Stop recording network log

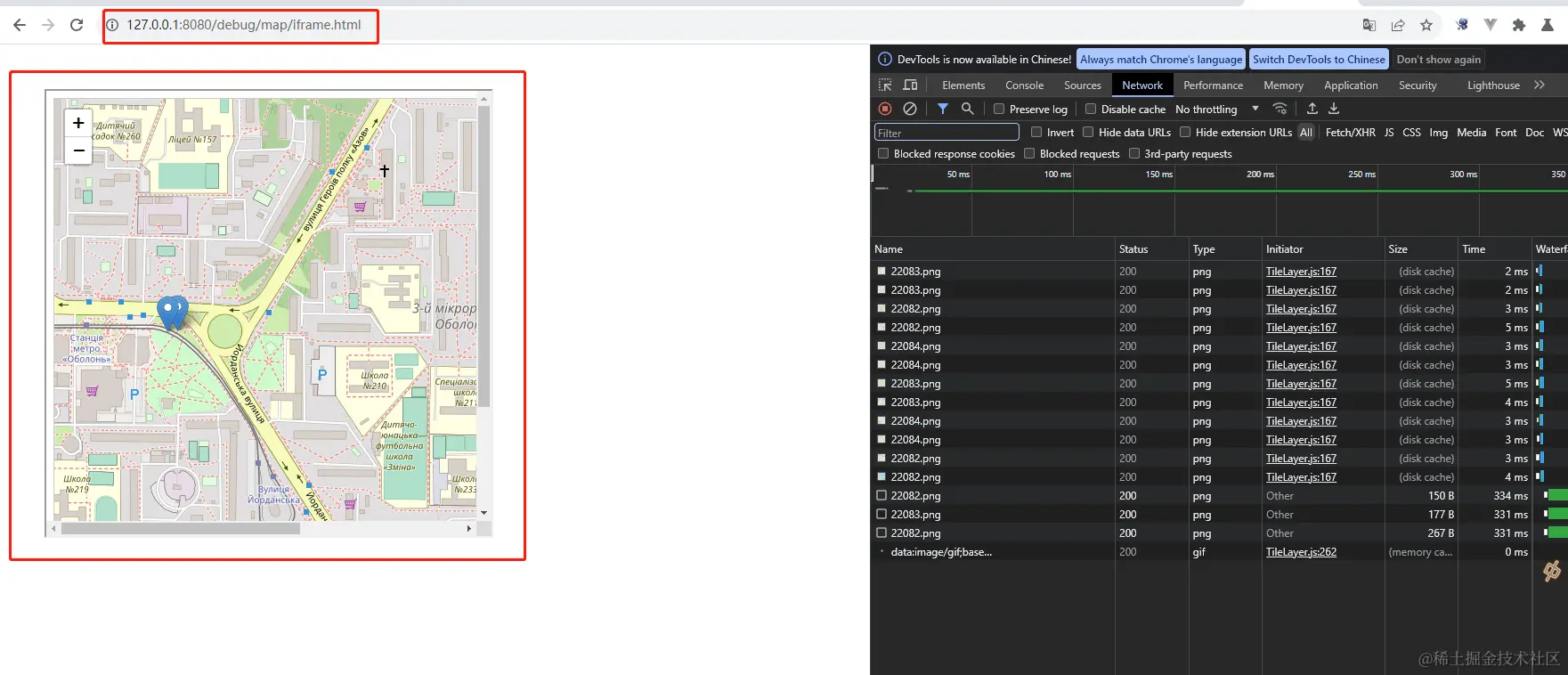885,109
